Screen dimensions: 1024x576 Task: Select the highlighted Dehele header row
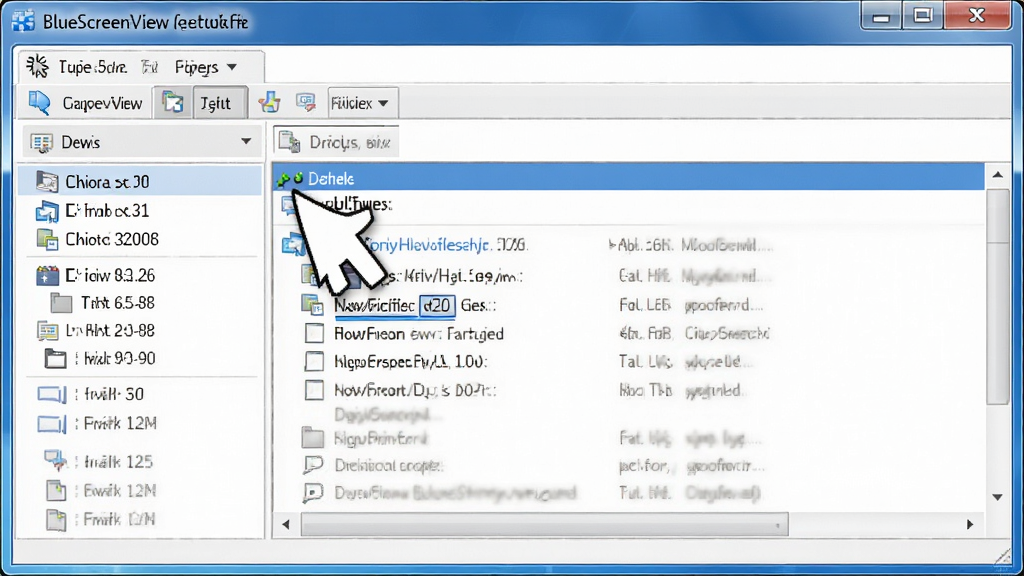point(628,178)
